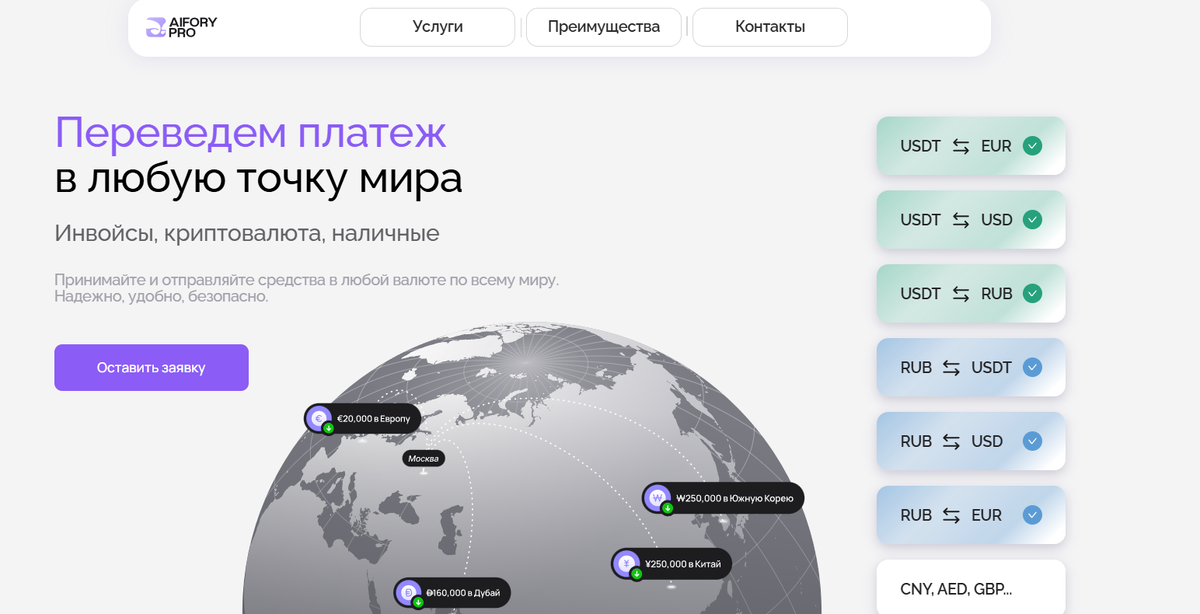1200x614 pixels.
Task: Click the Москва label on the globe
Action: (x=423, y=458)
